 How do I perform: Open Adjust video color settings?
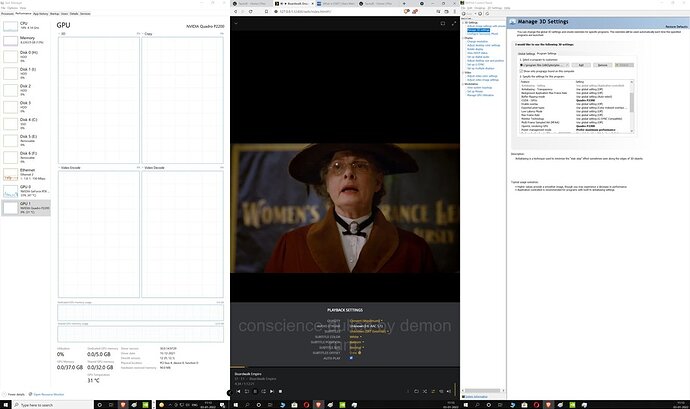(482, 76)
